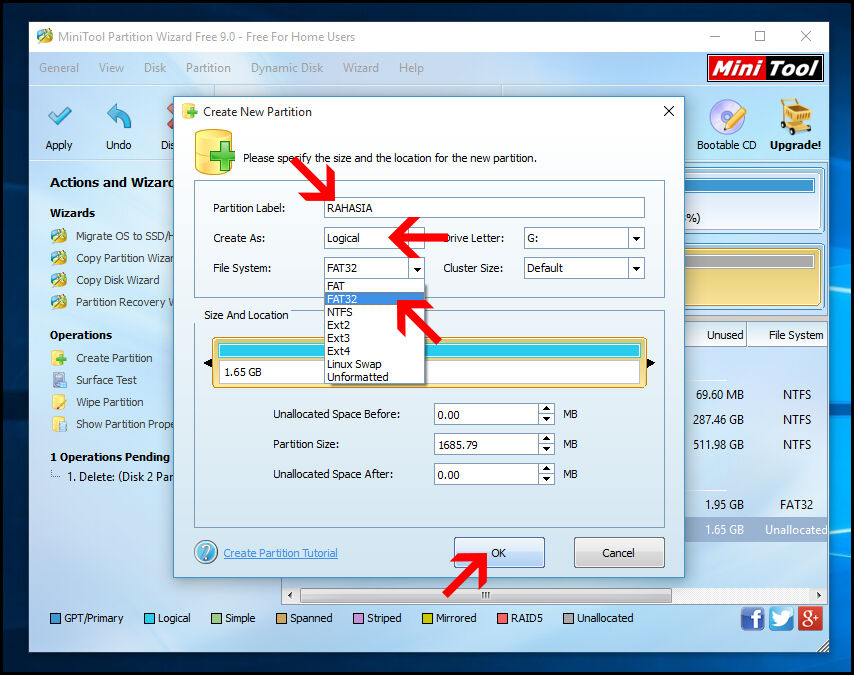Open the Twitter share icon

tap(781, 619)
